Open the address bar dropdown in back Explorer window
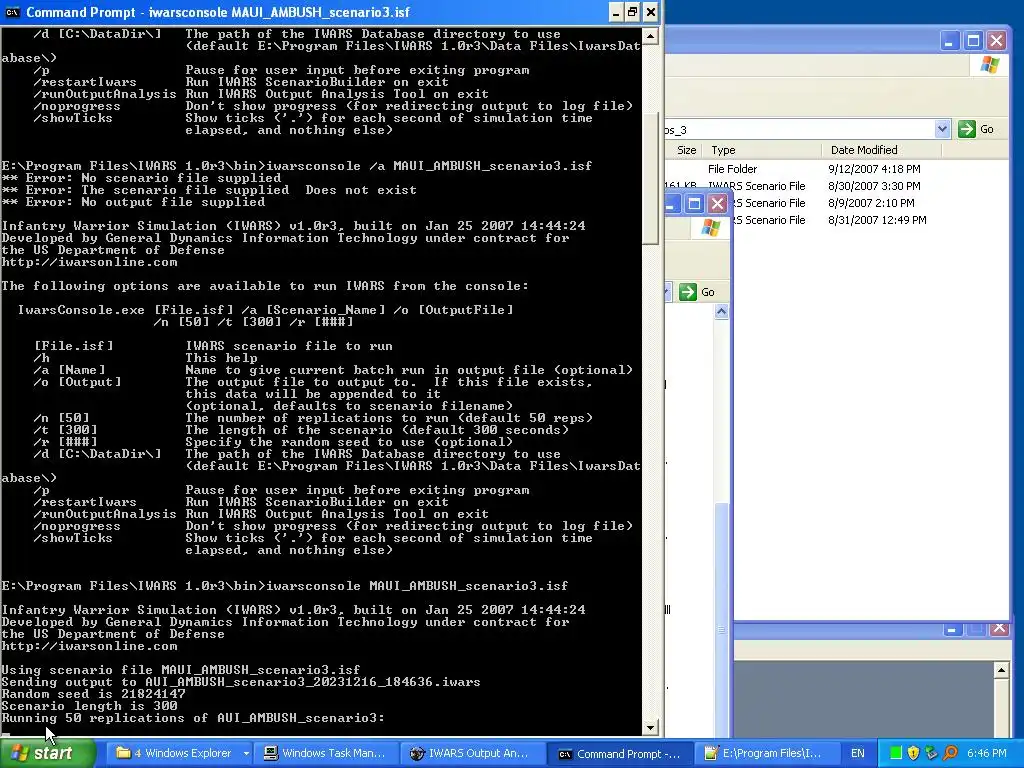1024x768 pixels. 942,129
